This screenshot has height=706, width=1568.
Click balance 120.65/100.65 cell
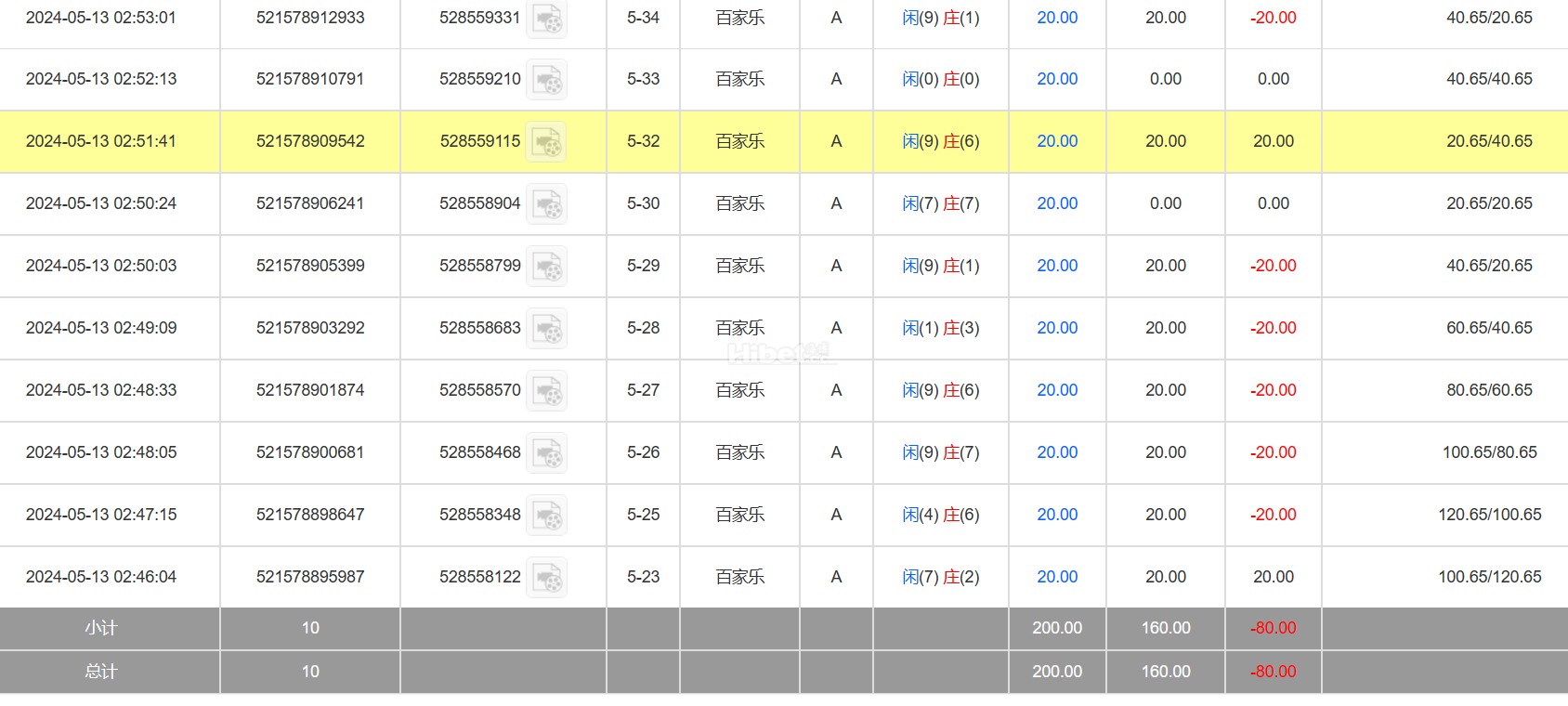click(x=1490, y=515)
